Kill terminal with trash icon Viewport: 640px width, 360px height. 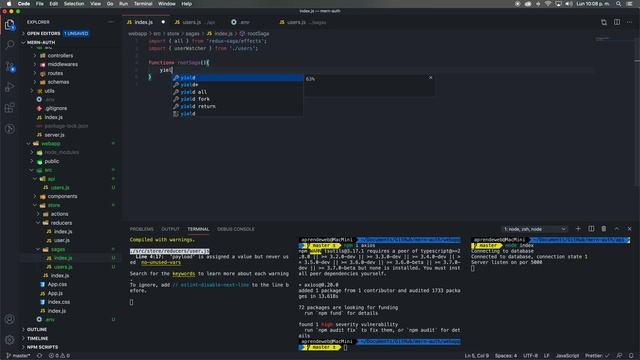click(604, 229)
